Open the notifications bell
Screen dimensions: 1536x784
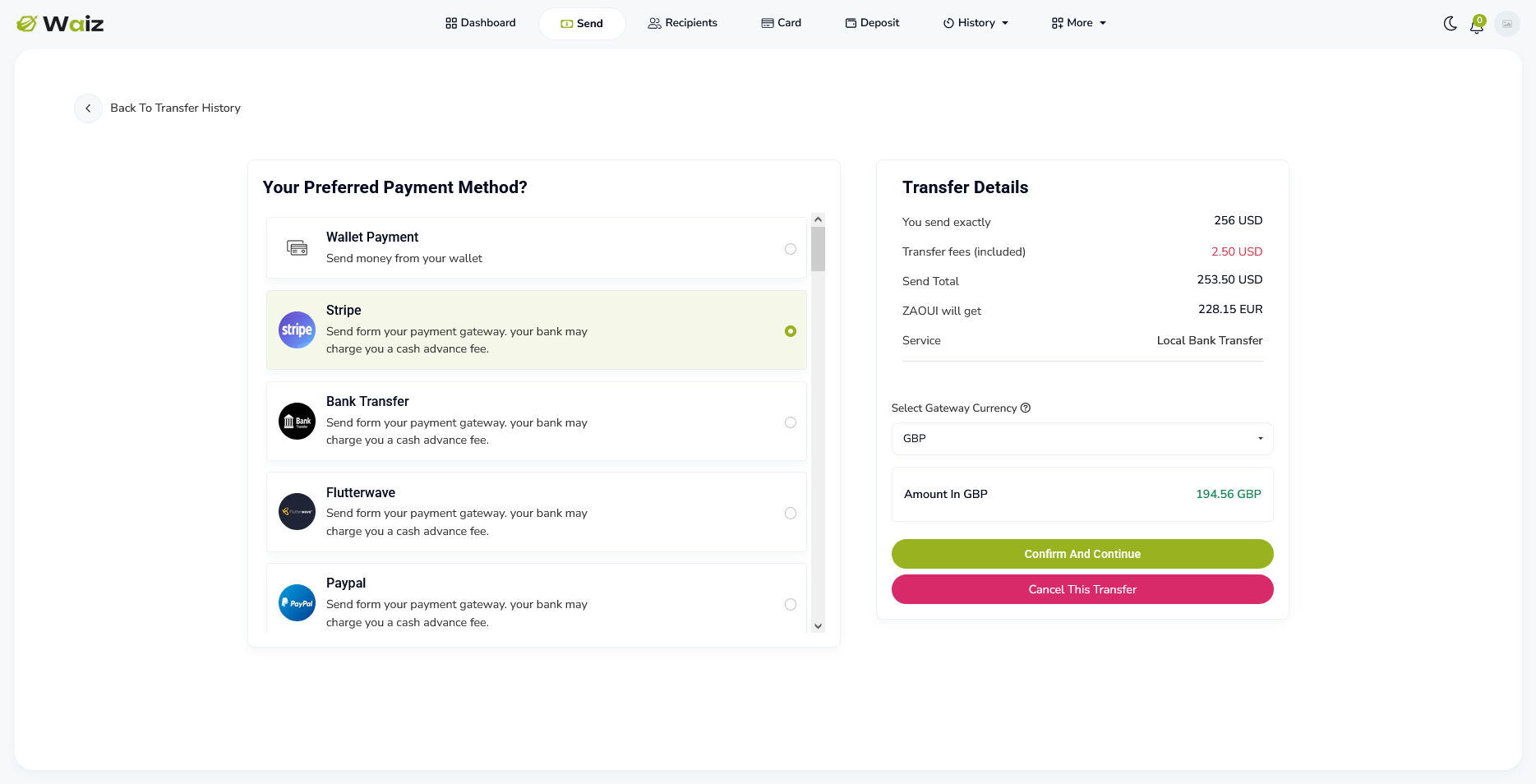coord(1477,25)
